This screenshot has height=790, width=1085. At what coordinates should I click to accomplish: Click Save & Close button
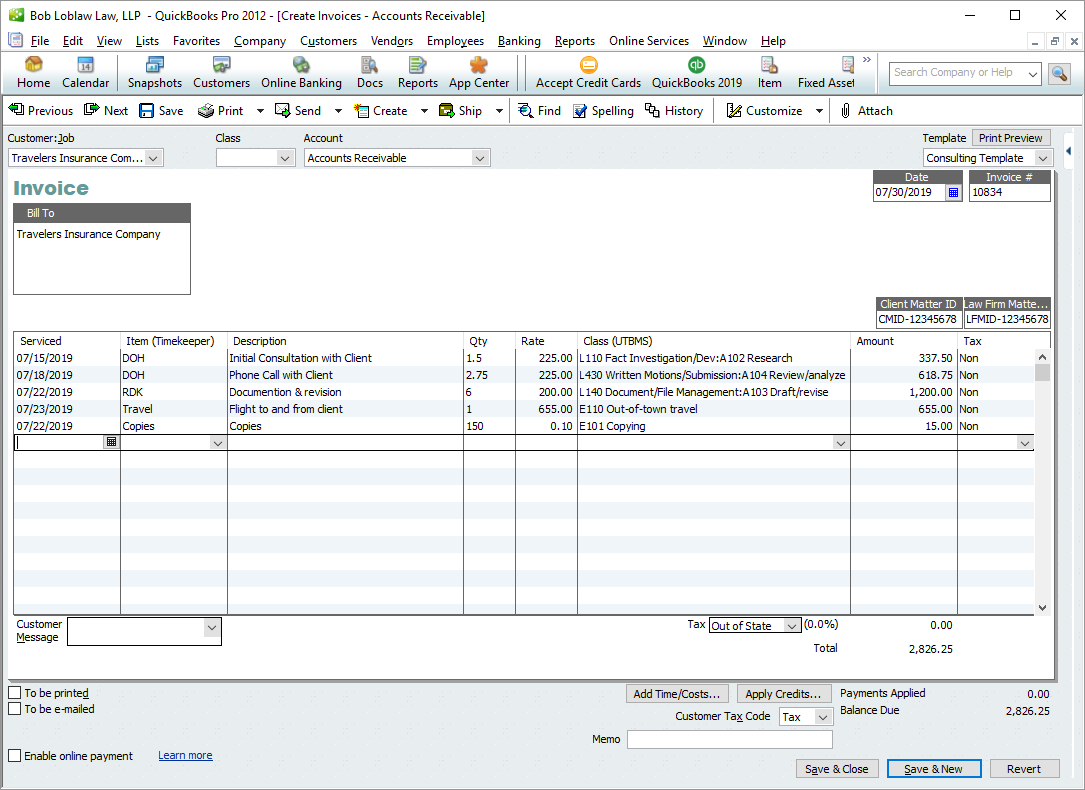click(837, 769)
